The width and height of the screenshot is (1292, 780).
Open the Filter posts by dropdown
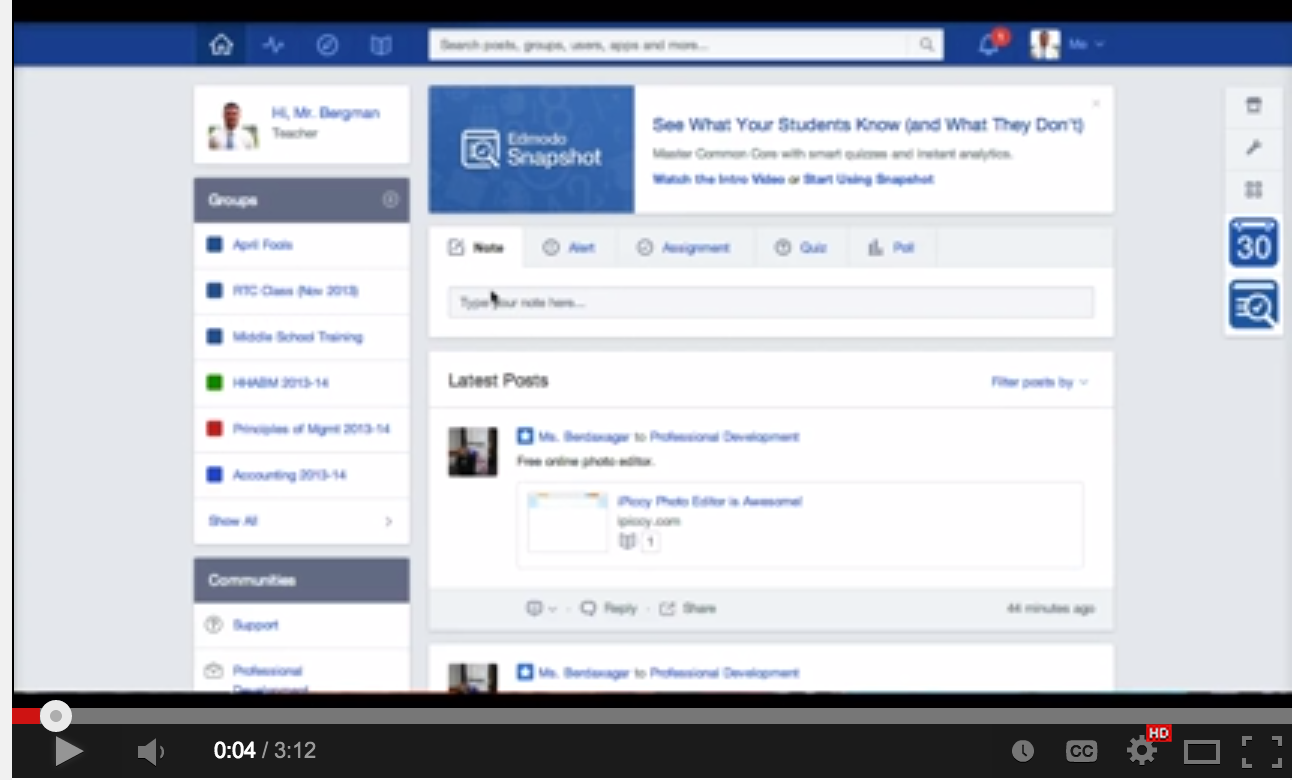1039,382
